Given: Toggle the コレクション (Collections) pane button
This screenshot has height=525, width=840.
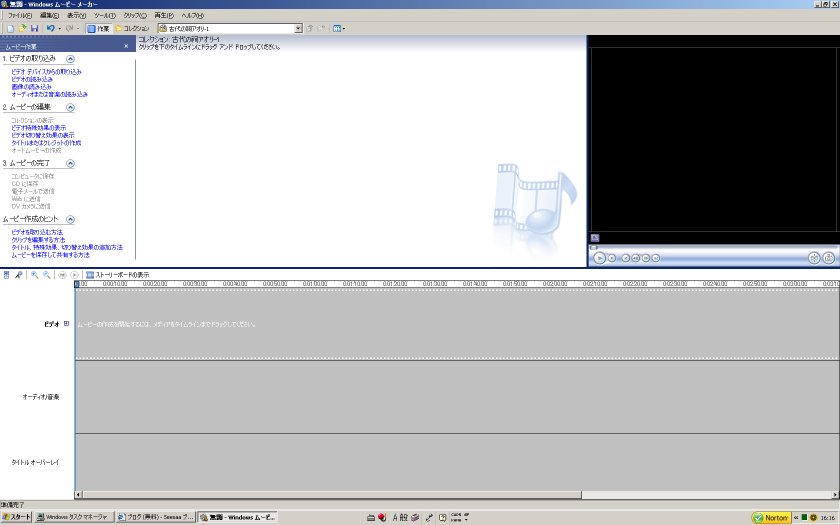Looking at the screenshot, I should point(132,28).
